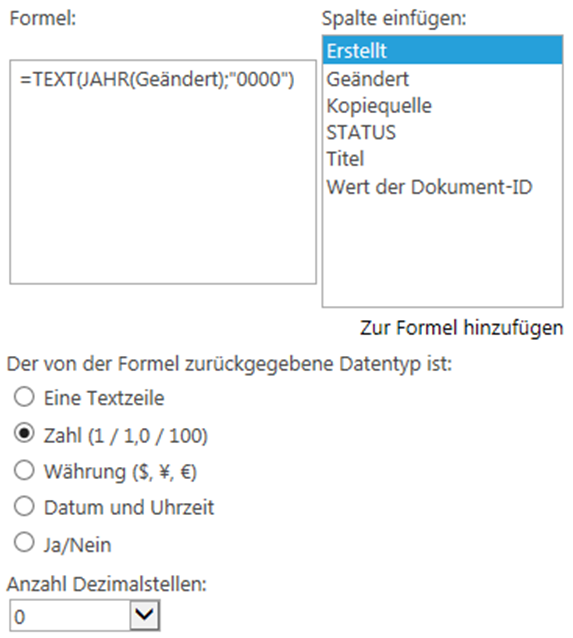
Task: Click the Formel: label
Action: click(43, 18)
